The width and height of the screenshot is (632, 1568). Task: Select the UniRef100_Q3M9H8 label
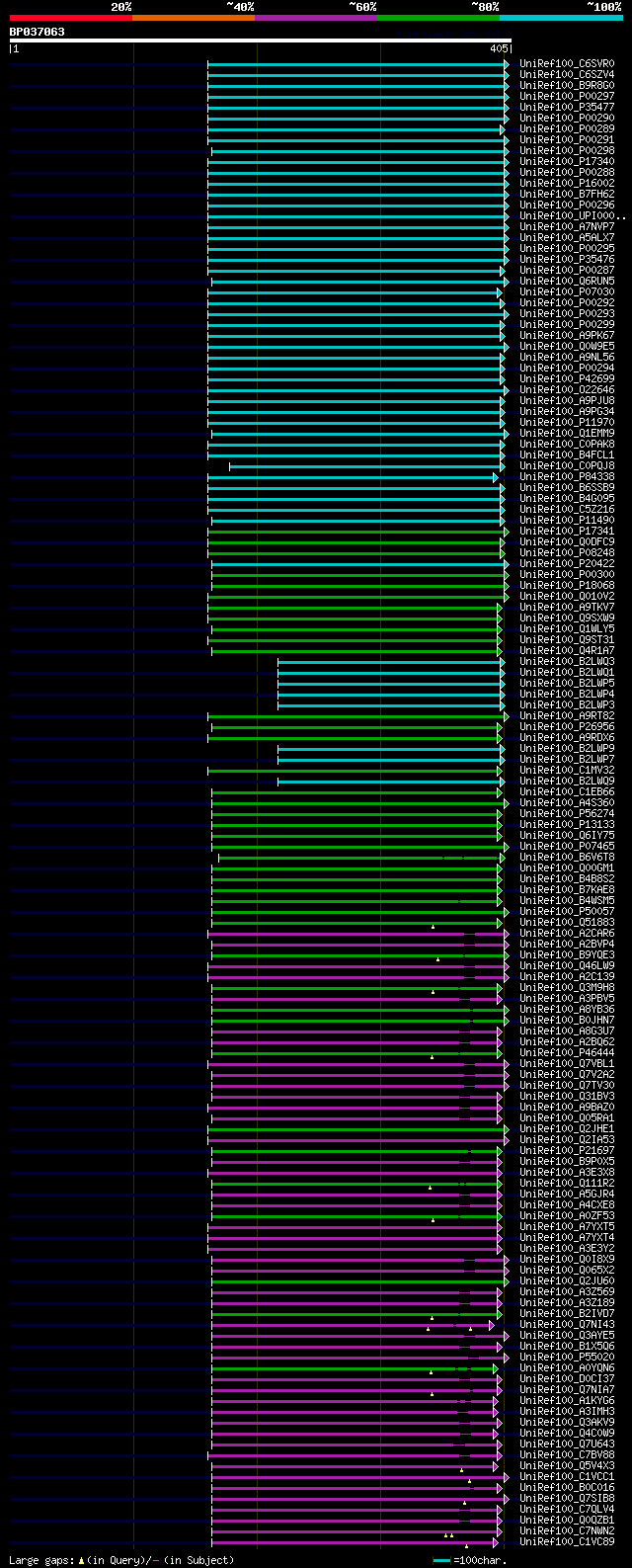(567, 987)
